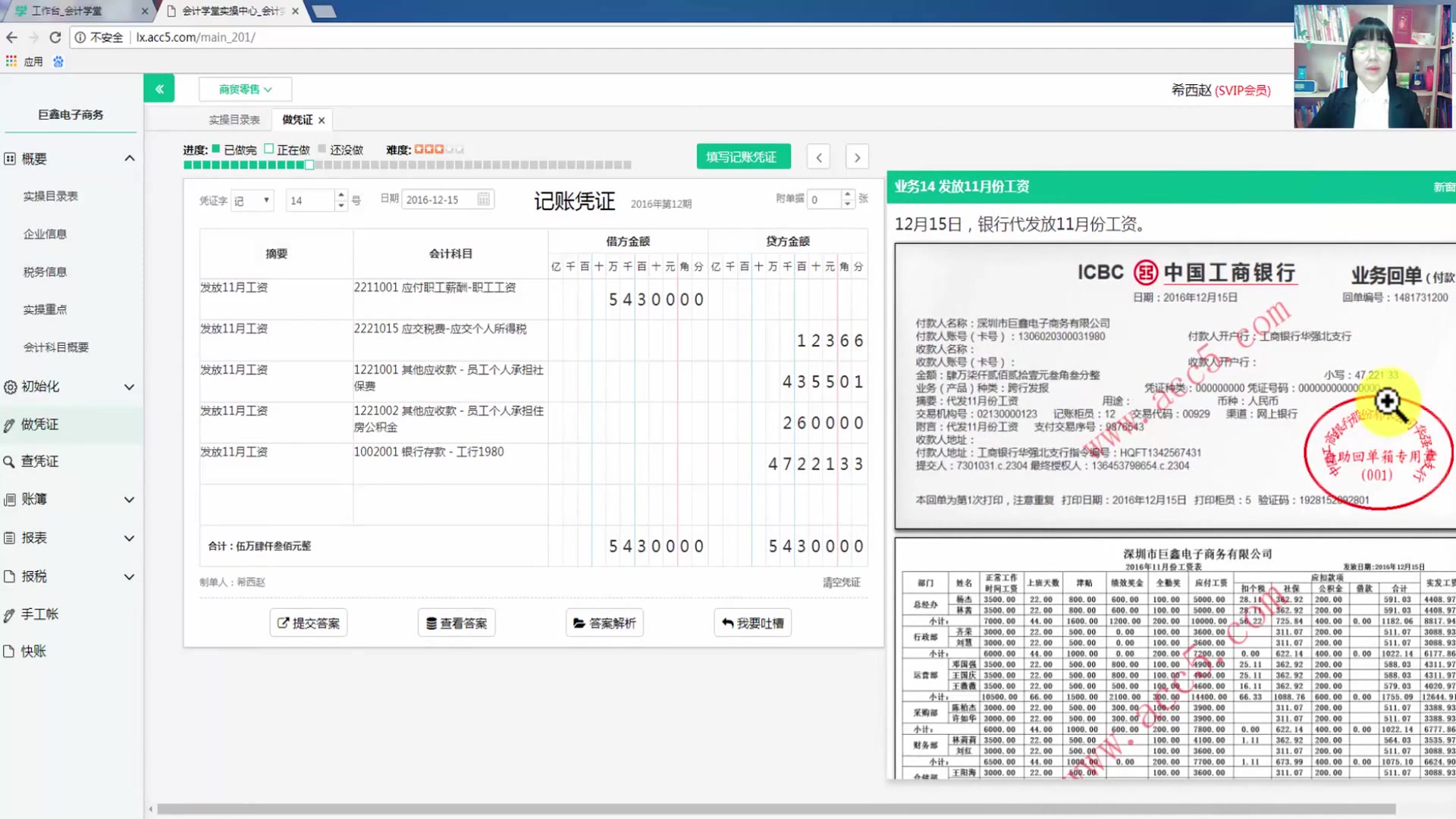Open the calendar icon in date field
Viewport: 1456px width, 819px height.
click(483, 199)
